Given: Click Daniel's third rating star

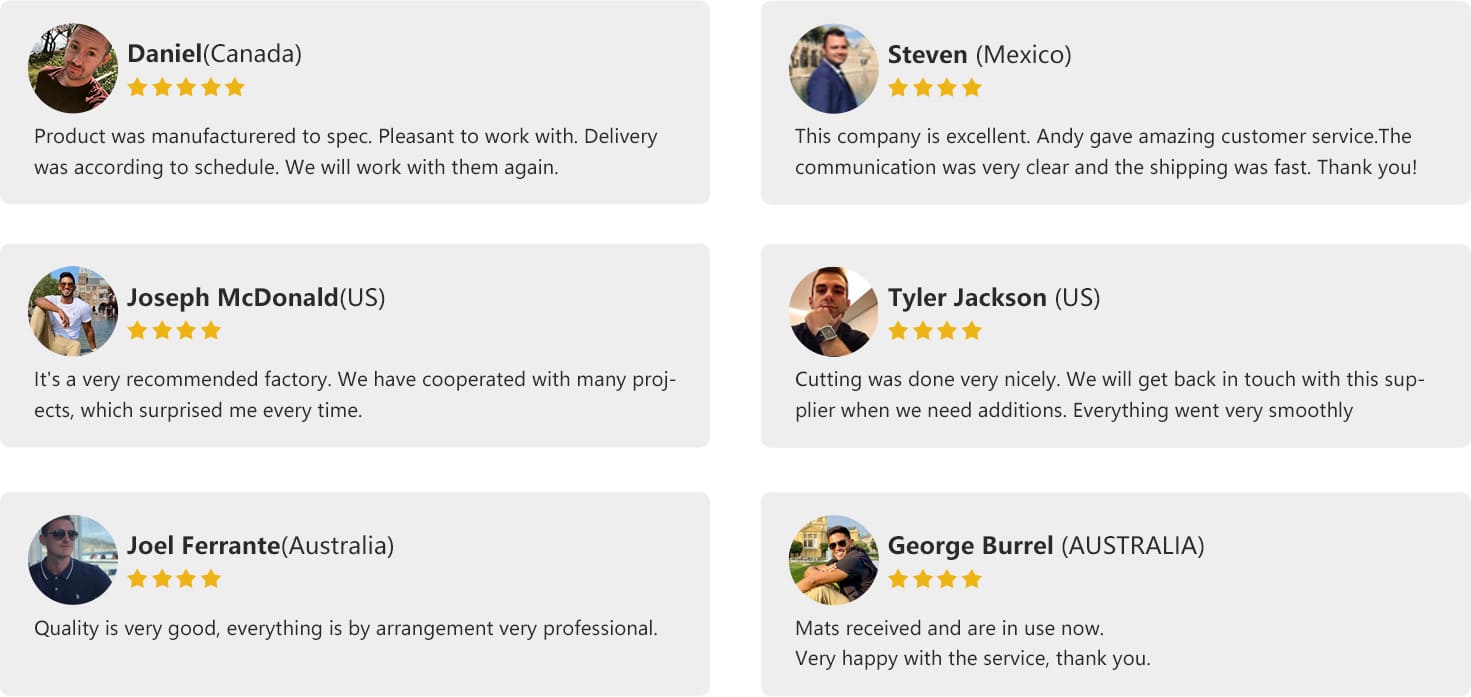Looking at the screenshot, I should tap(186, 87).
